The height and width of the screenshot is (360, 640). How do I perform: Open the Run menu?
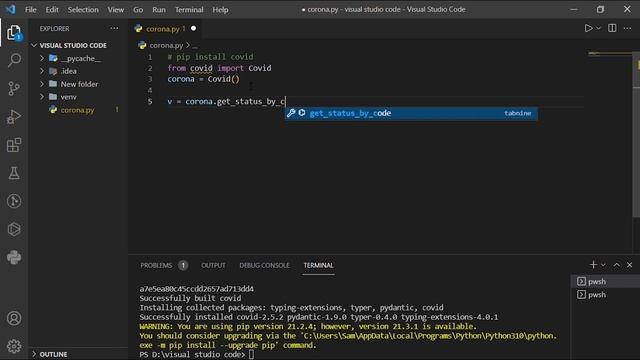tap(159, 9)
